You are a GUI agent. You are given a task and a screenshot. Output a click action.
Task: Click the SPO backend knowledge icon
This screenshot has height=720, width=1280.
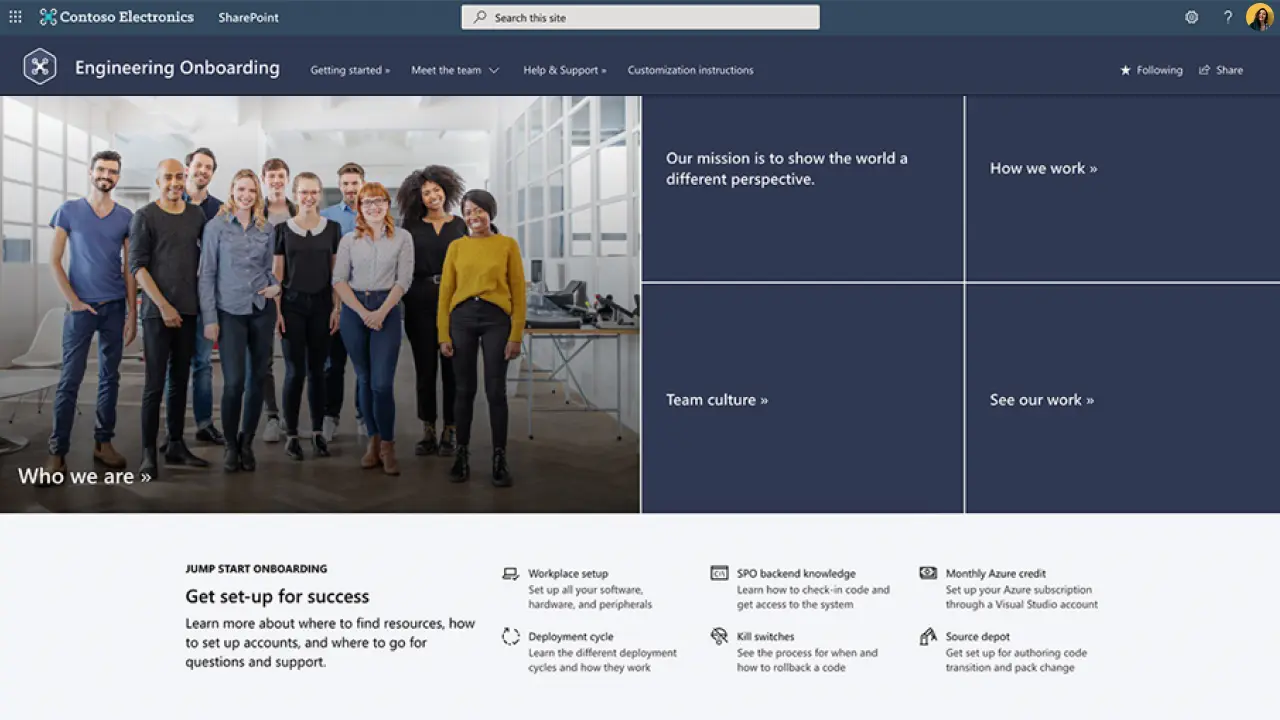coord(719,574)
